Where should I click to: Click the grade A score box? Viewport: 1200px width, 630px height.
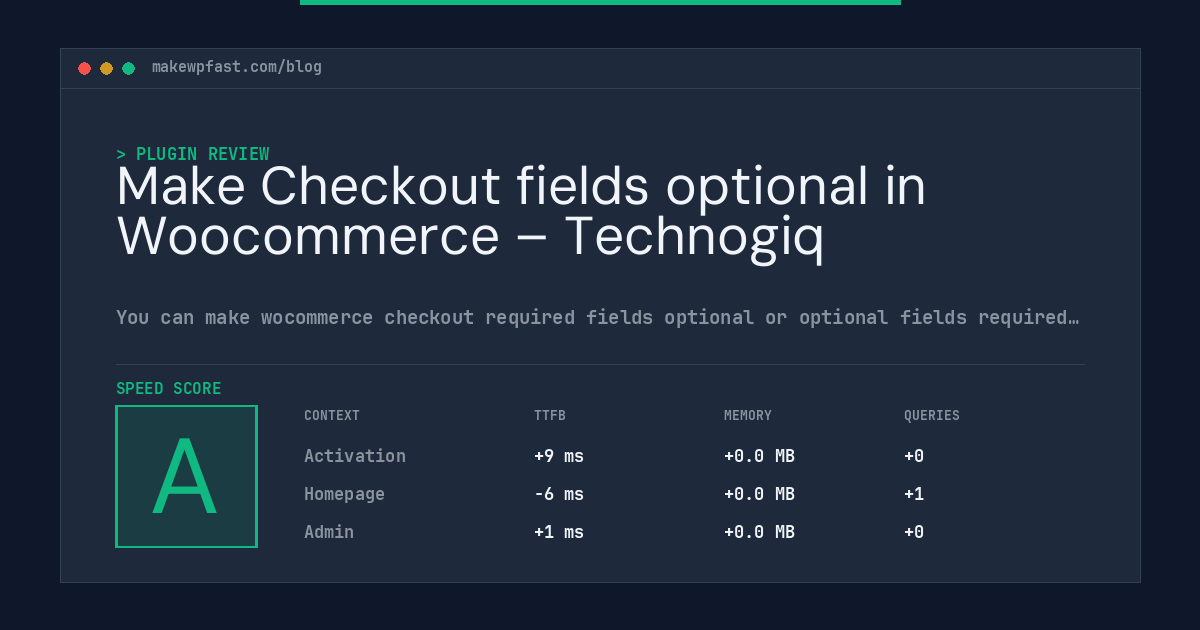click(186, 476)
